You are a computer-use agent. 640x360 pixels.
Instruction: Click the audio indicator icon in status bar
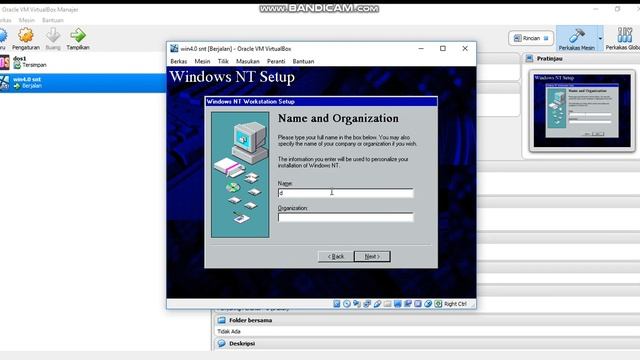coord(357,304)
